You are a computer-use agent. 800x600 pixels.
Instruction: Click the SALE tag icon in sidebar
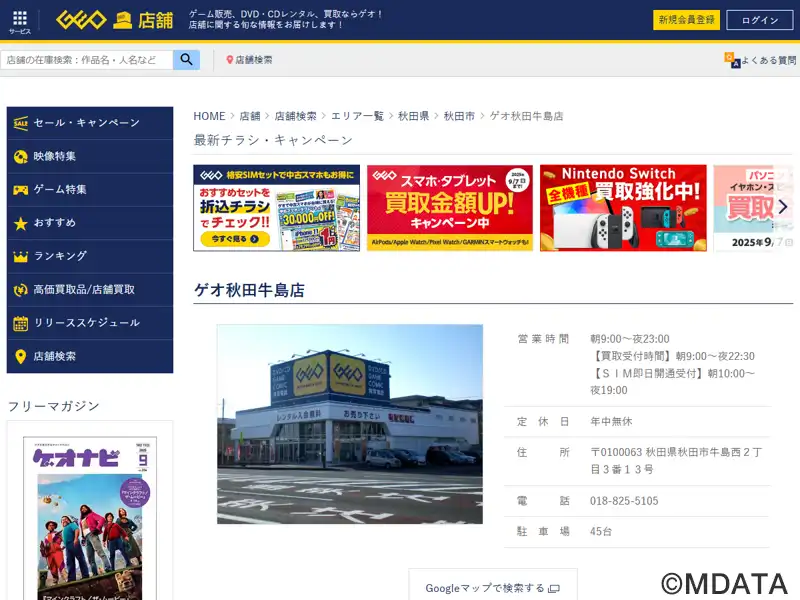click(20, 123)
